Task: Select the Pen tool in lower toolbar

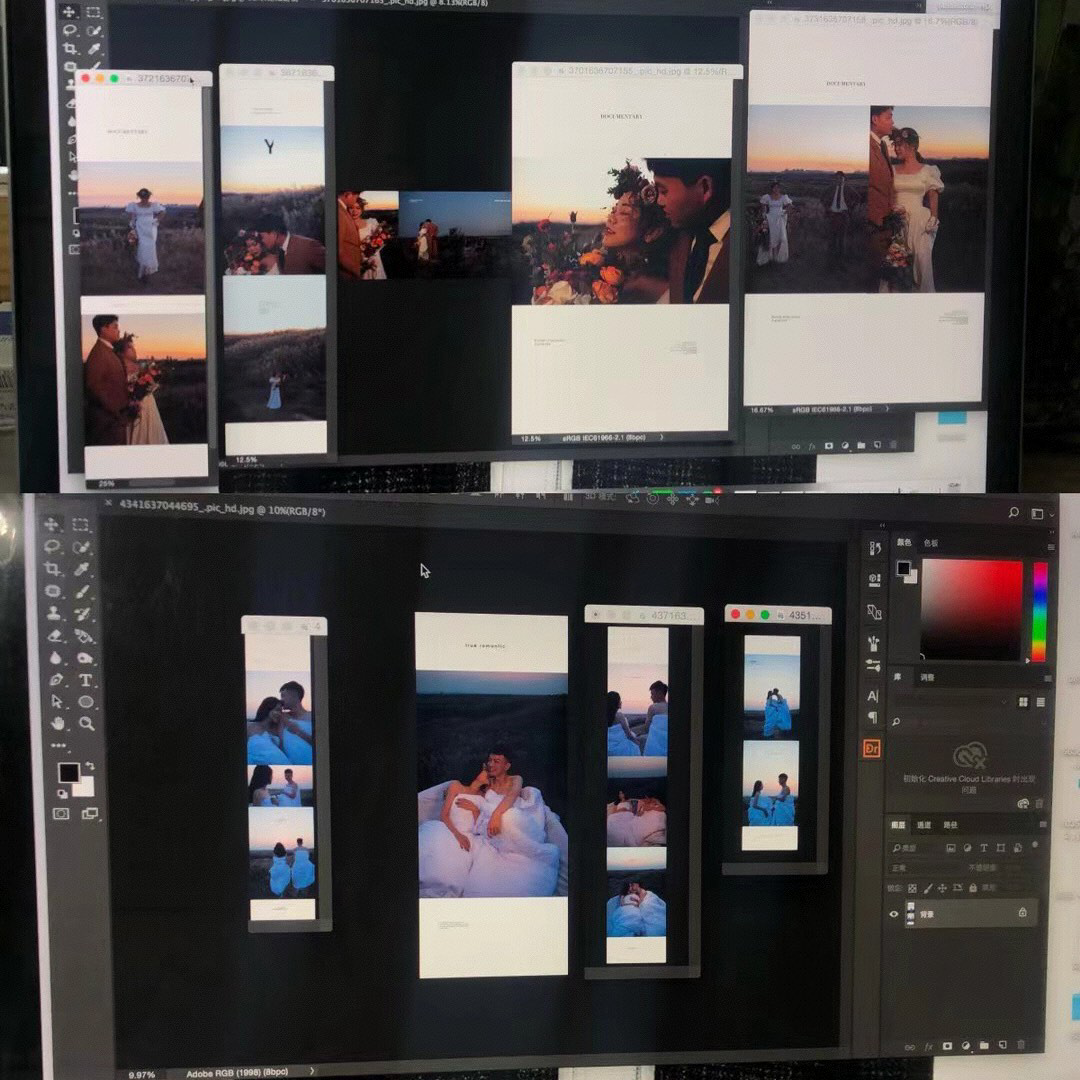Action: pos(55,680)
